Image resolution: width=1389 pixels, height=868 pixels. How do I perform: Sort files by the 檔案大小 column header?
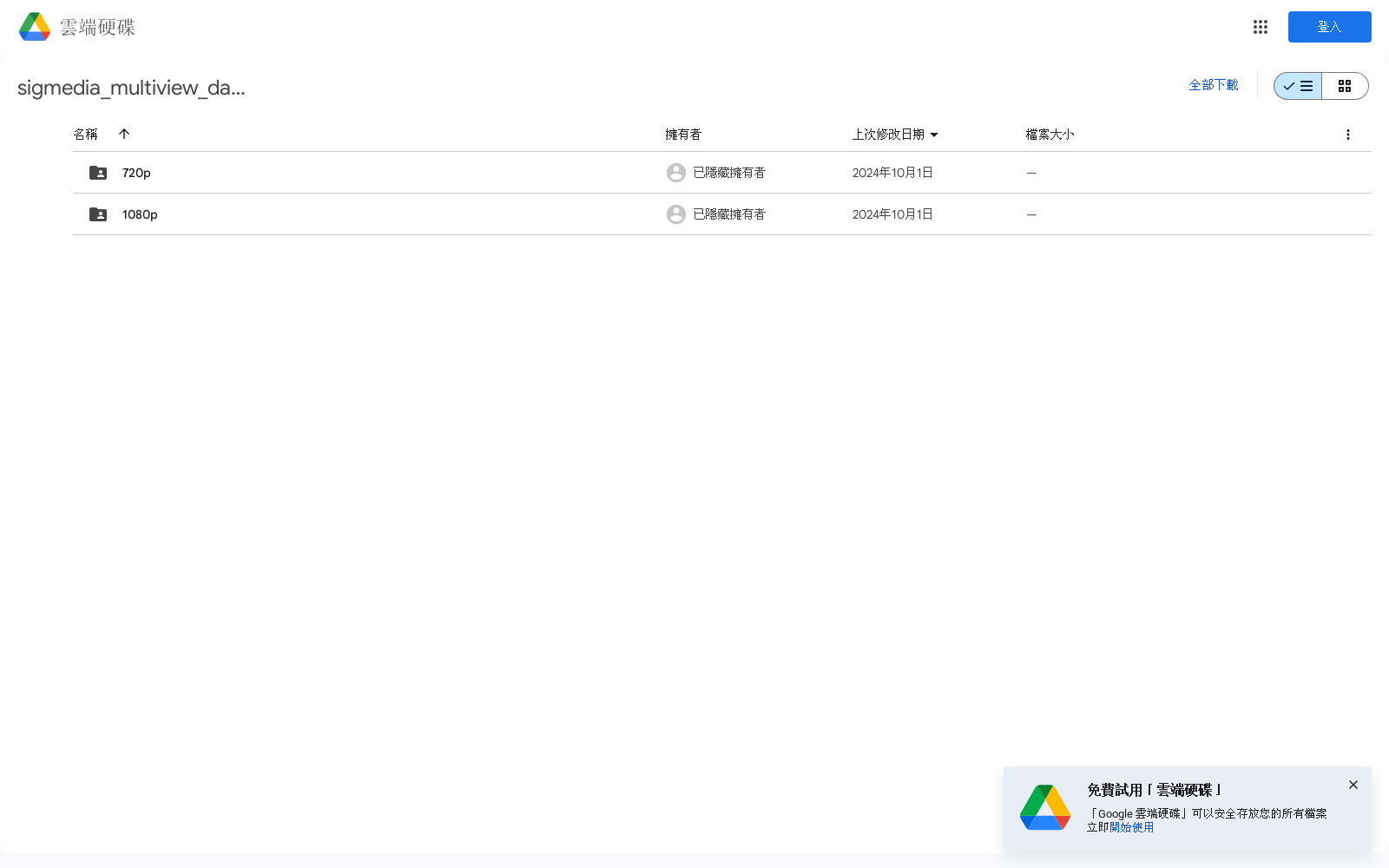pyautogui.click(x=1049, y=134)
